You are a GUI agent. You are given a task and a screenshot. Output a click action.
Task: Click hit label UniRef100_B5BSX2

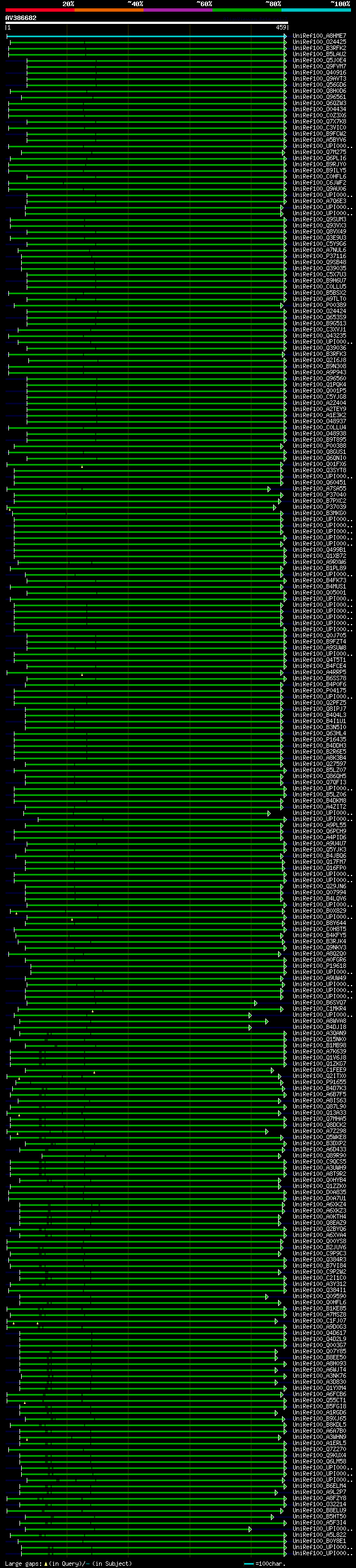click(319, 293)
